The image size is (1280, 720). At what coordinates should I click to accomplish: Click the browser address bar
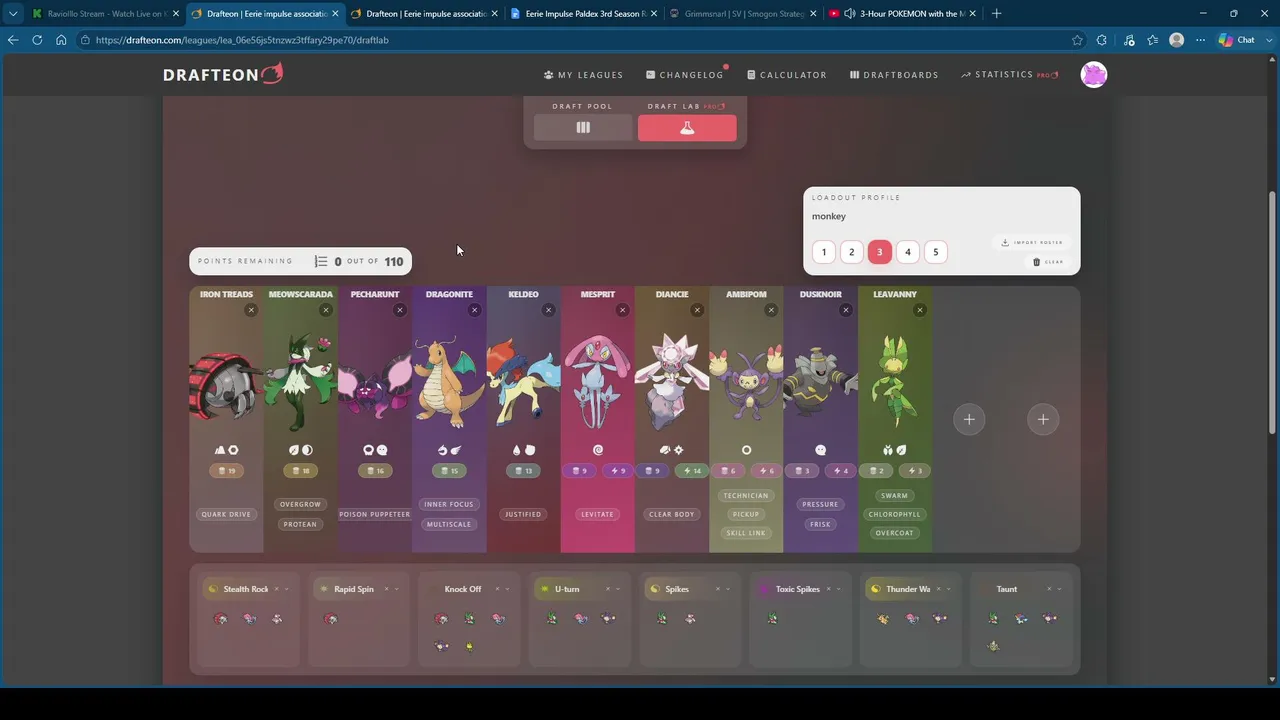[570, 40]
